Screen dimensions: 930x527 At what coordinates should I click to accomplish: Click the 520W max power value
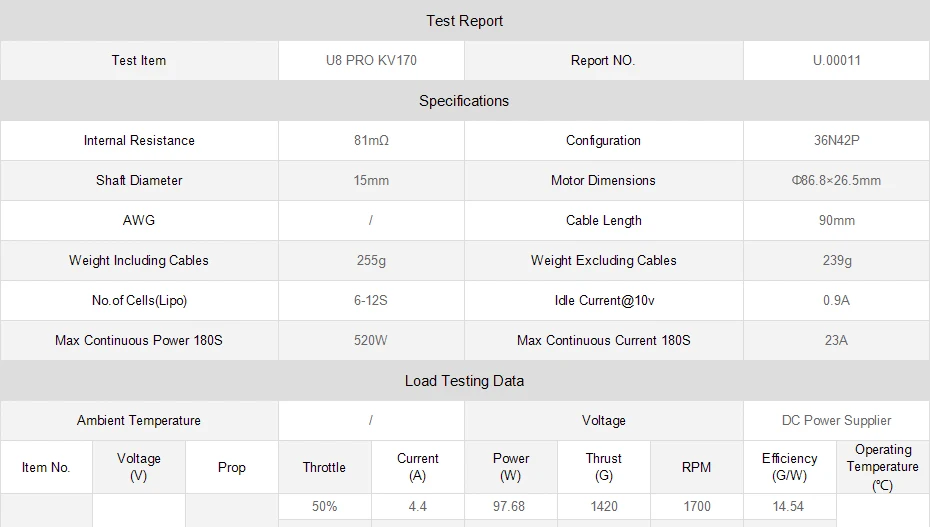tap(371, 340)
